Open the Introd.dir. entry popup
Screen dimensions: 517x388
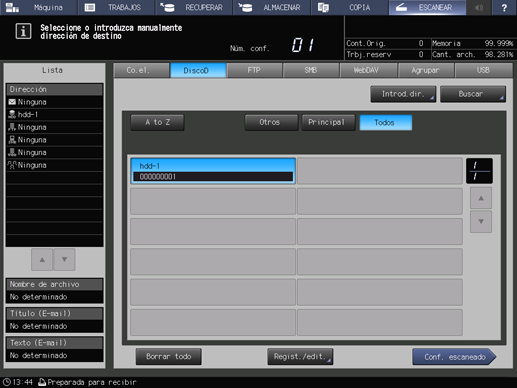click(403, 94)
